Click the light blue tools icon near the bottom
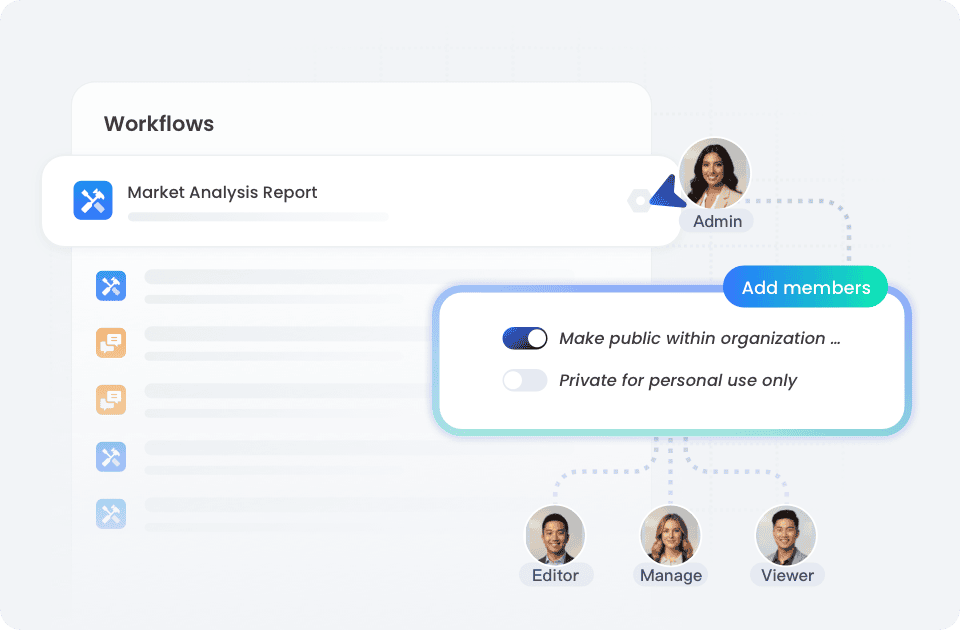The width and height of the screenshot is (960, 630). (x=110, y=457)
